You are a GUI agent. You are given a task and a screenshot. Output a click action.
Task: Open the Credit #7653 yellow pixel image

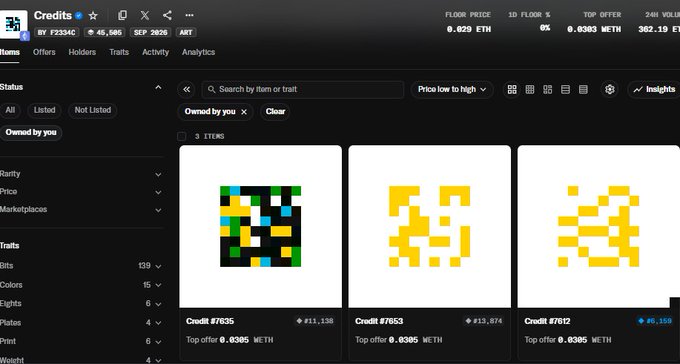(x=429, y=226)
